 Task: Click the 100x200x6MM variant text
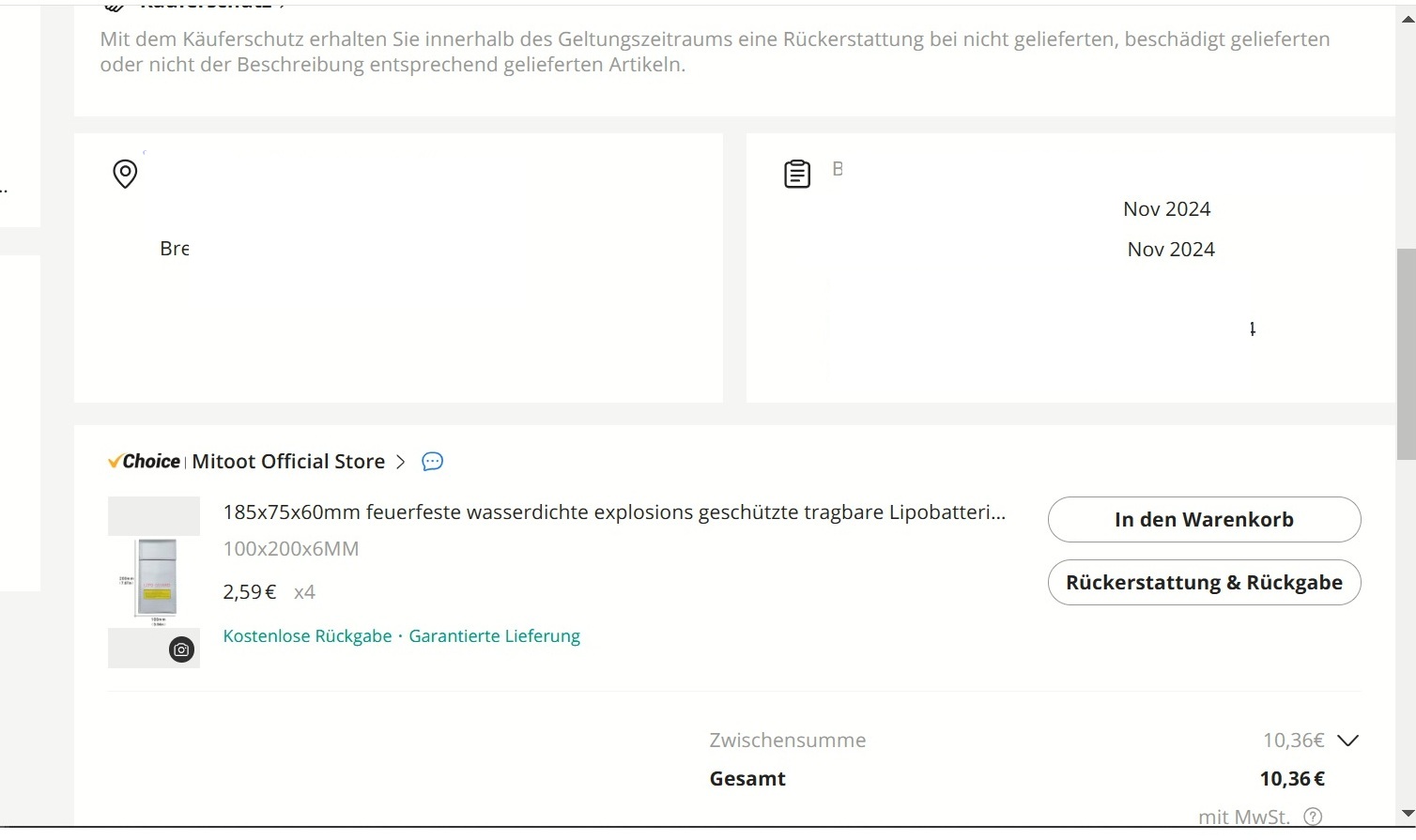pyautogui.click(x=291, y=549)
